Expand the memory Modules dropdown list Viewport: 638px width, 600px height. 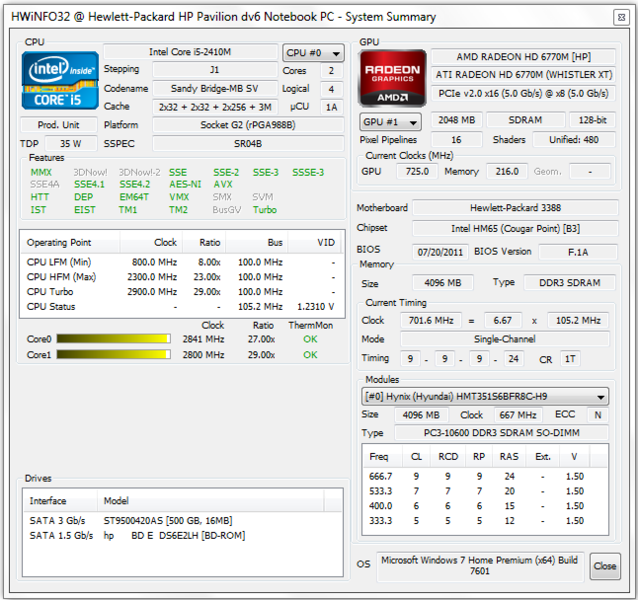485,397
